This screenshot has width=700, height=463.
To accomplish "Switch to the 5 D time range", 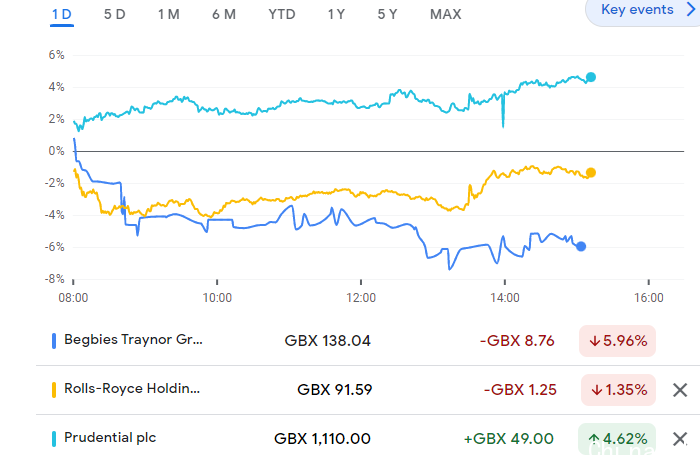I will (114, 14).
